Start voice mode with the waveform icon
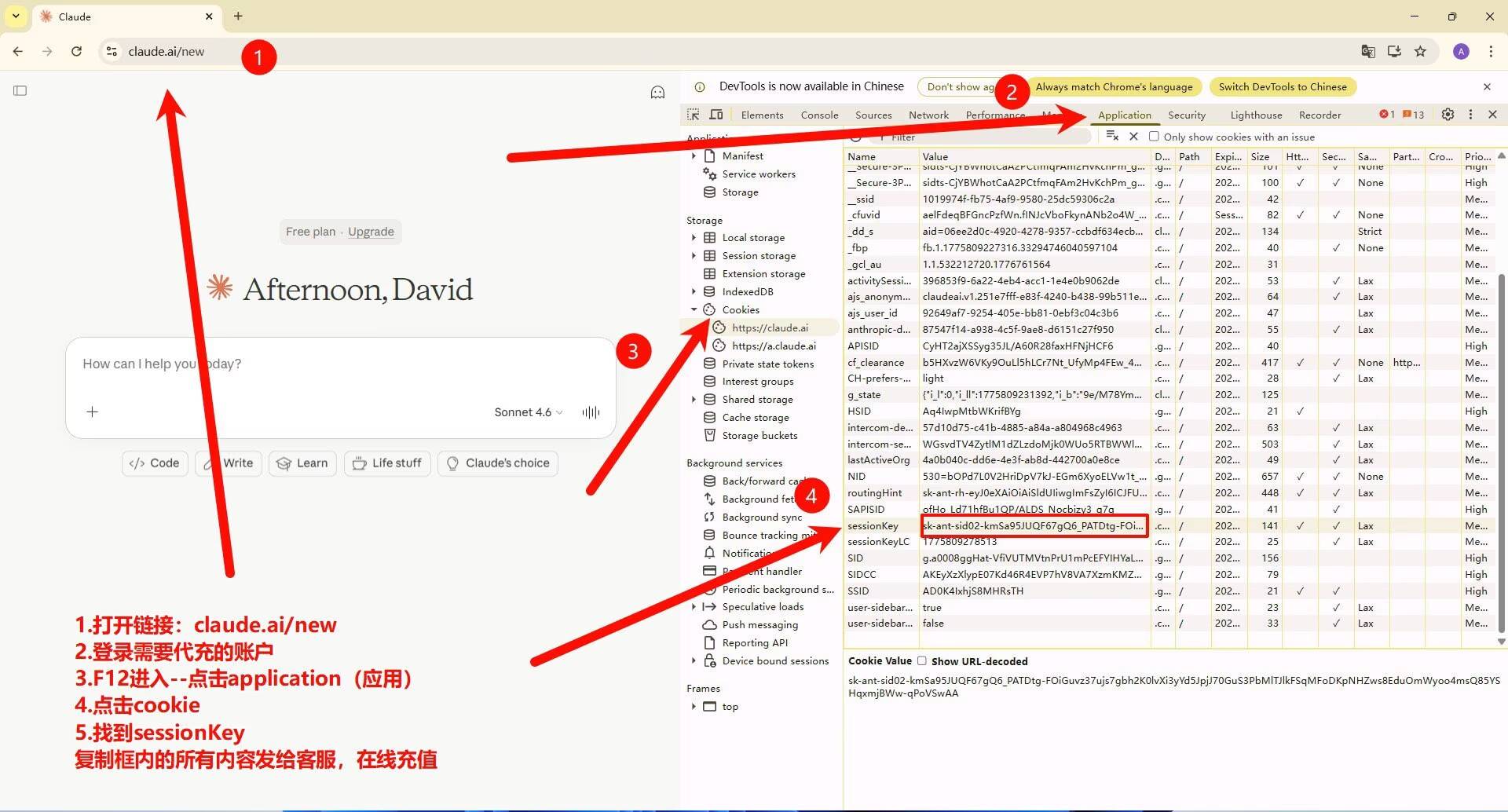1508x812 pixels. [x=591, y=411]
